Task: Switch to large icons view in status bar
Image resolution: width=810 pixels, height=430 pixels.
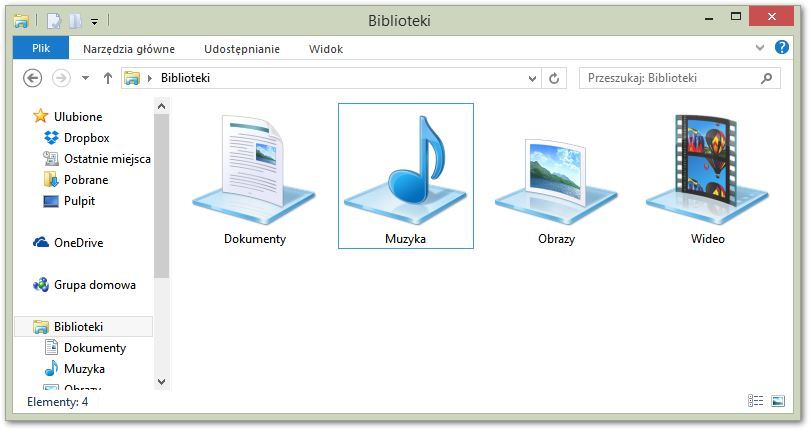Action: (x=778, y=401)
